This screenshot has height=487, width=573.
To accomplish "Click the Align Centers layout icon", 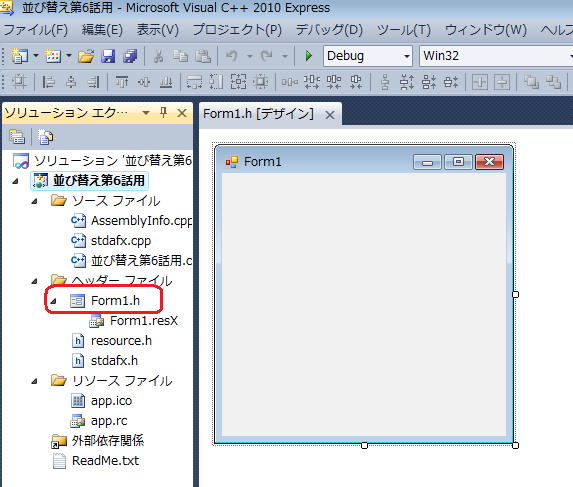I will pos(71,82).
